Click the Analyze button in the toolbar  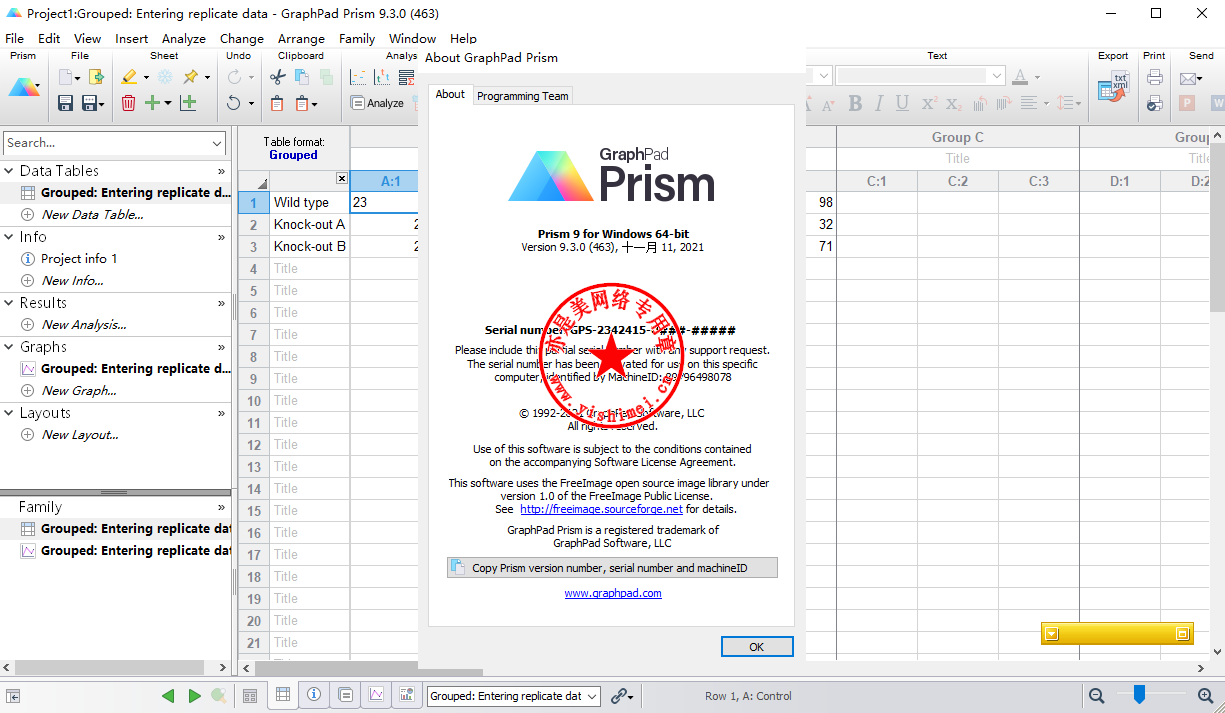(x=377, y=103)
